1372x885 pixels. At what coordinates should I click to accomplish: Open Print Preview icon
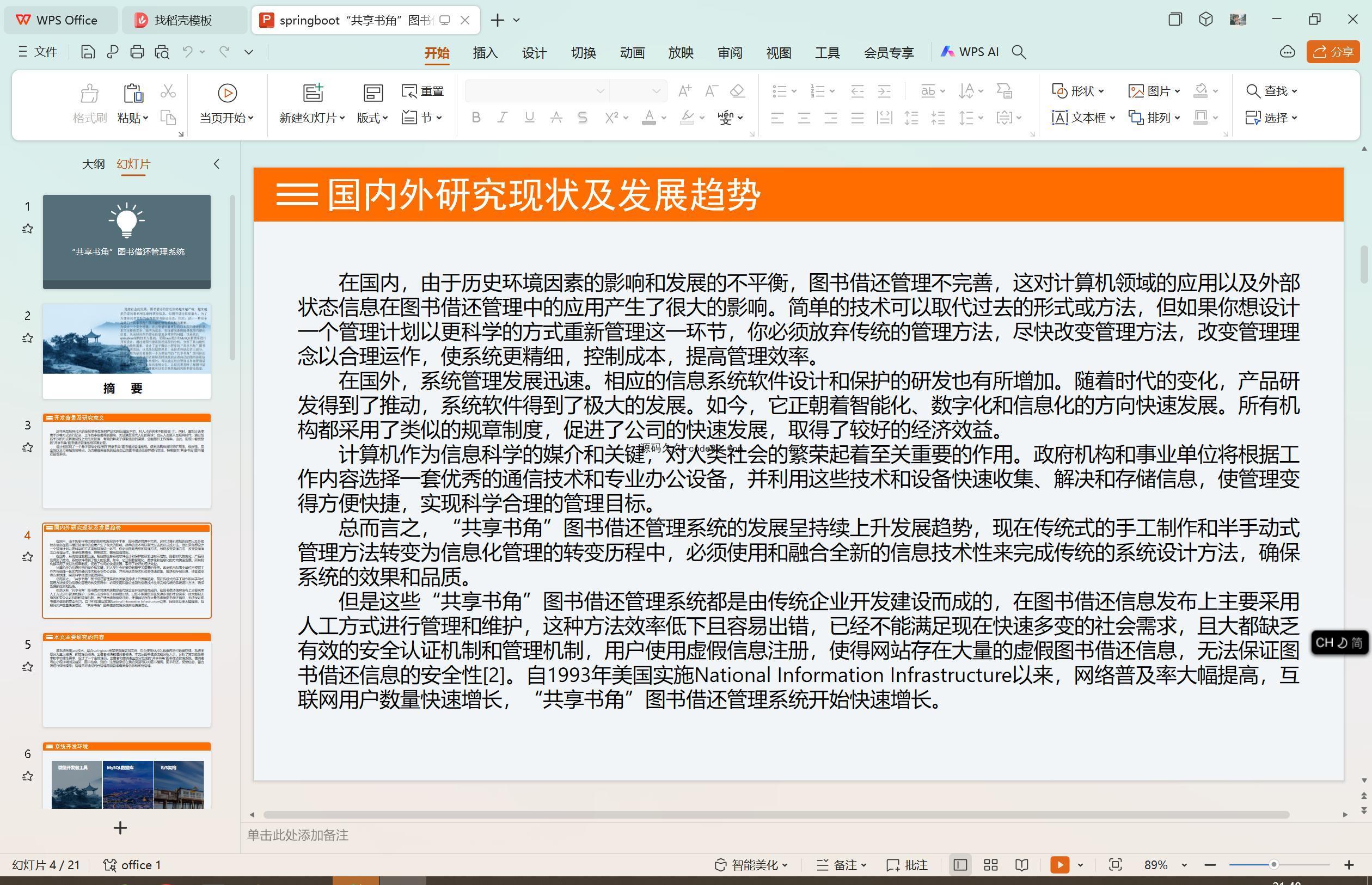coord(162,52)
